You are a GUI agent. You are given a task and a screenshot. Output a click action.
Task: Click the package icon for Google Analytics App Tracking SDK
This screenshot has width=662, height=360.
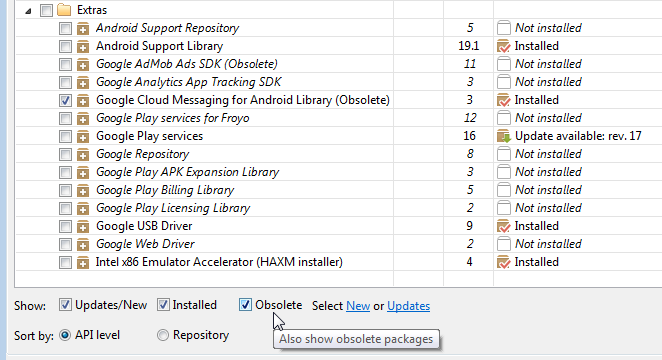(x=83, y=82)
